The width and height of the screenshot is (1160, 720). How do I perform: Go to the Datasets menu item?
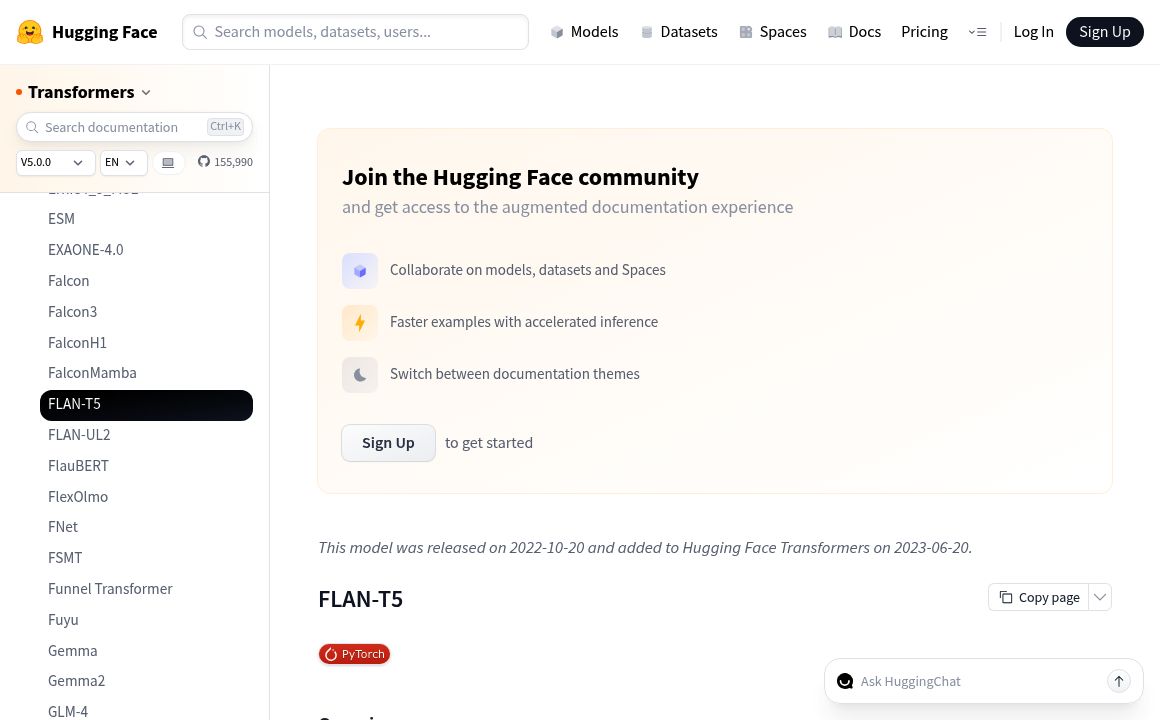tap(679, 32)
